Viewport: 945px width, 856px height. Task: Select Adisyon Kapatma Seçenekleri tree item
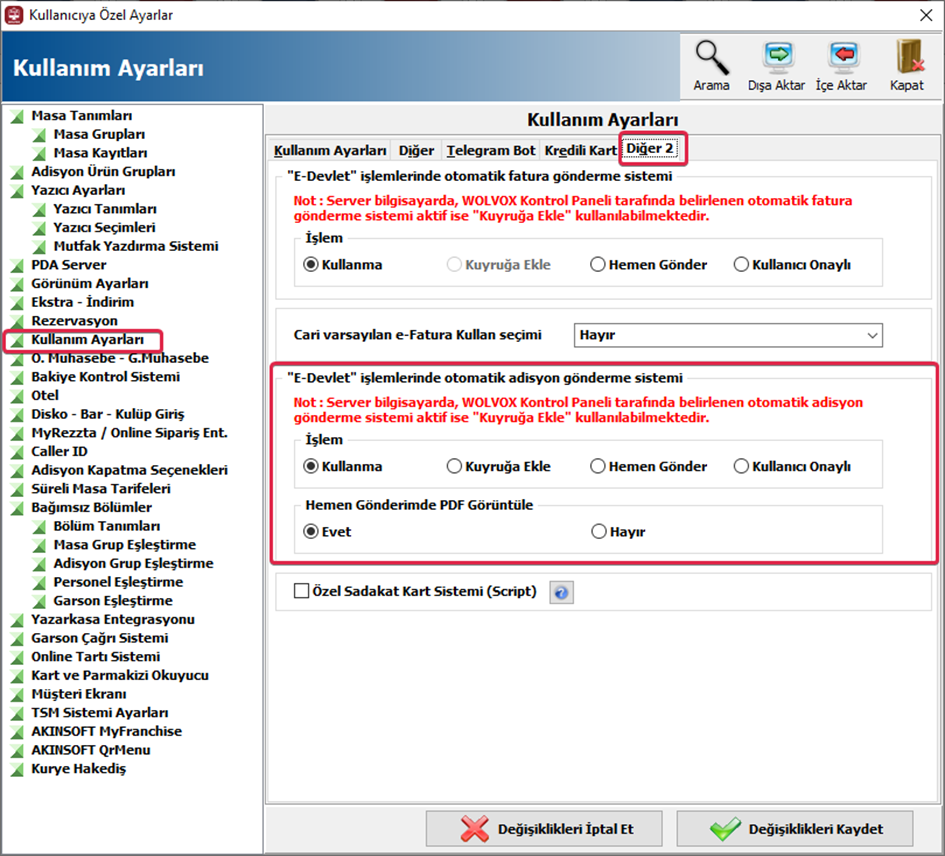pos(130,471)
